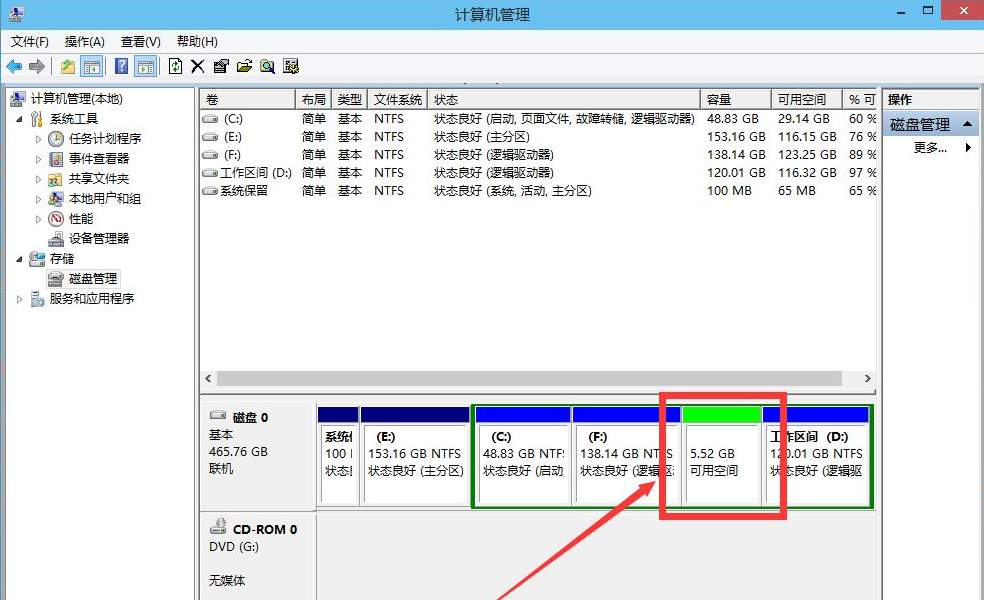Open the 操作 menu
Viewport: 984px width, 600px height.
pyautogui.click(x=84, y=41)
